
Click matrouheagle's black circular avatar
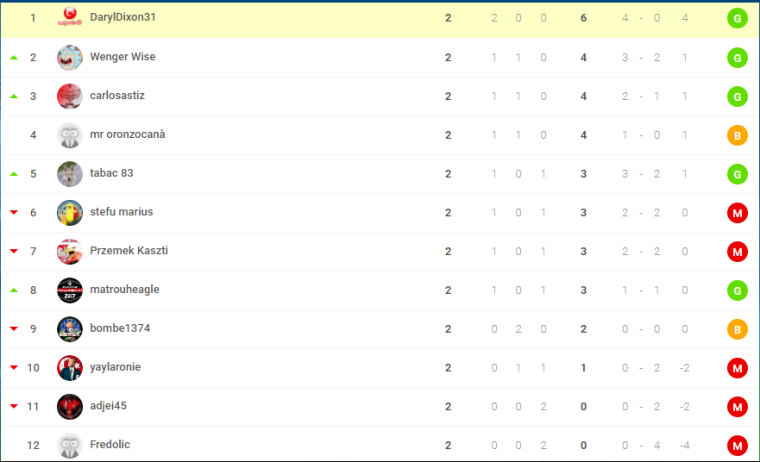coord(70,290)
